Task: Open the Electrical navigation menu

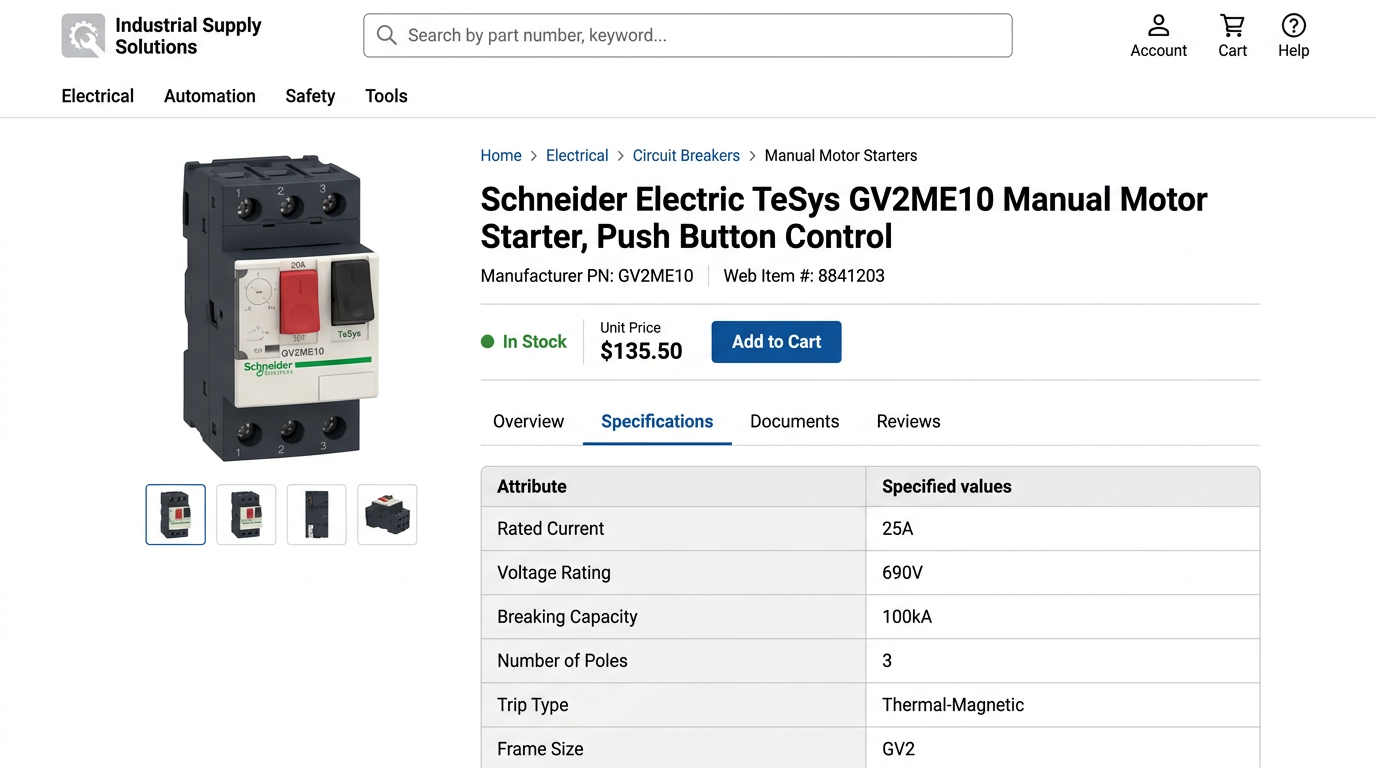Action: click(98, 96)
